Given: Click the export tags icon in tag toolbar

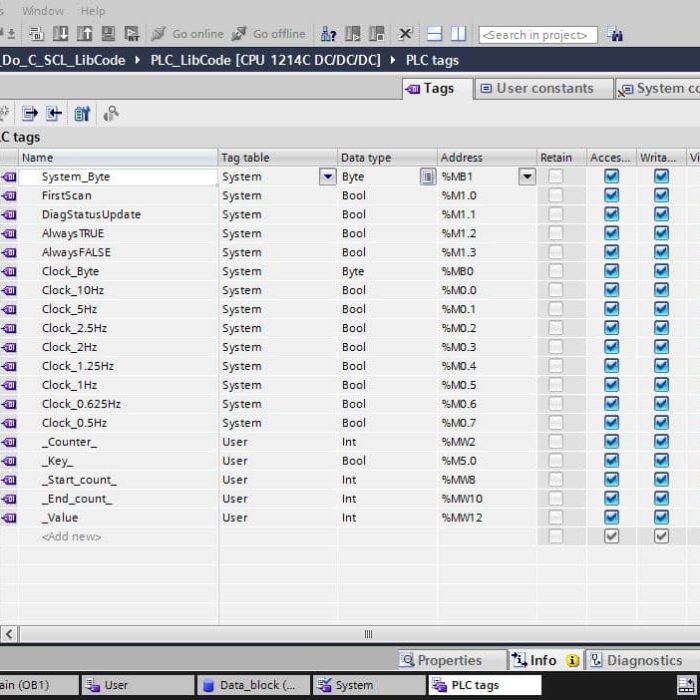Looking at the screenshot, I should [x=30, y=114].
